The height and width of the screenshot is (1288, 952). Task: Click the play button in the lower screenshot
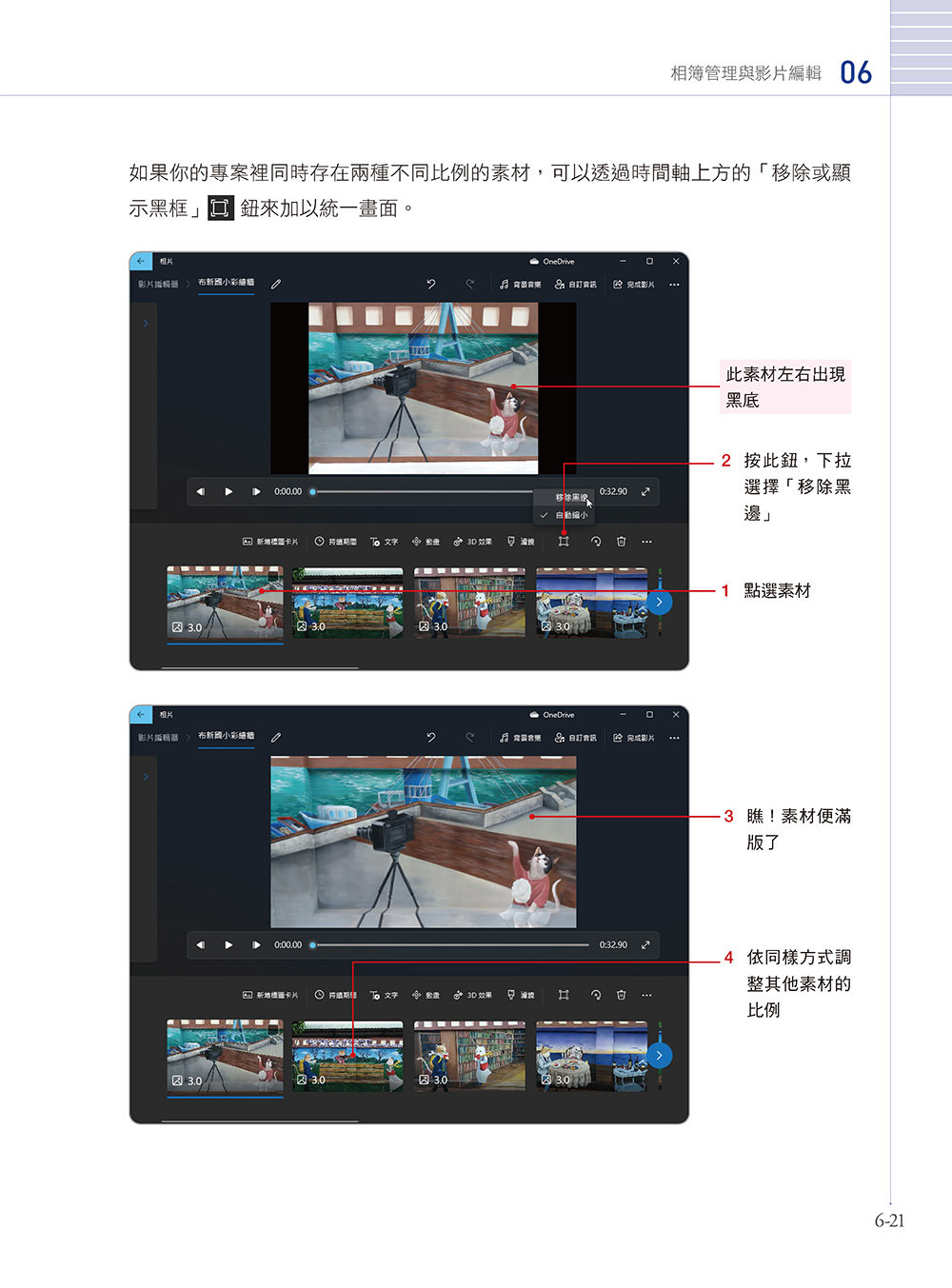228,945
